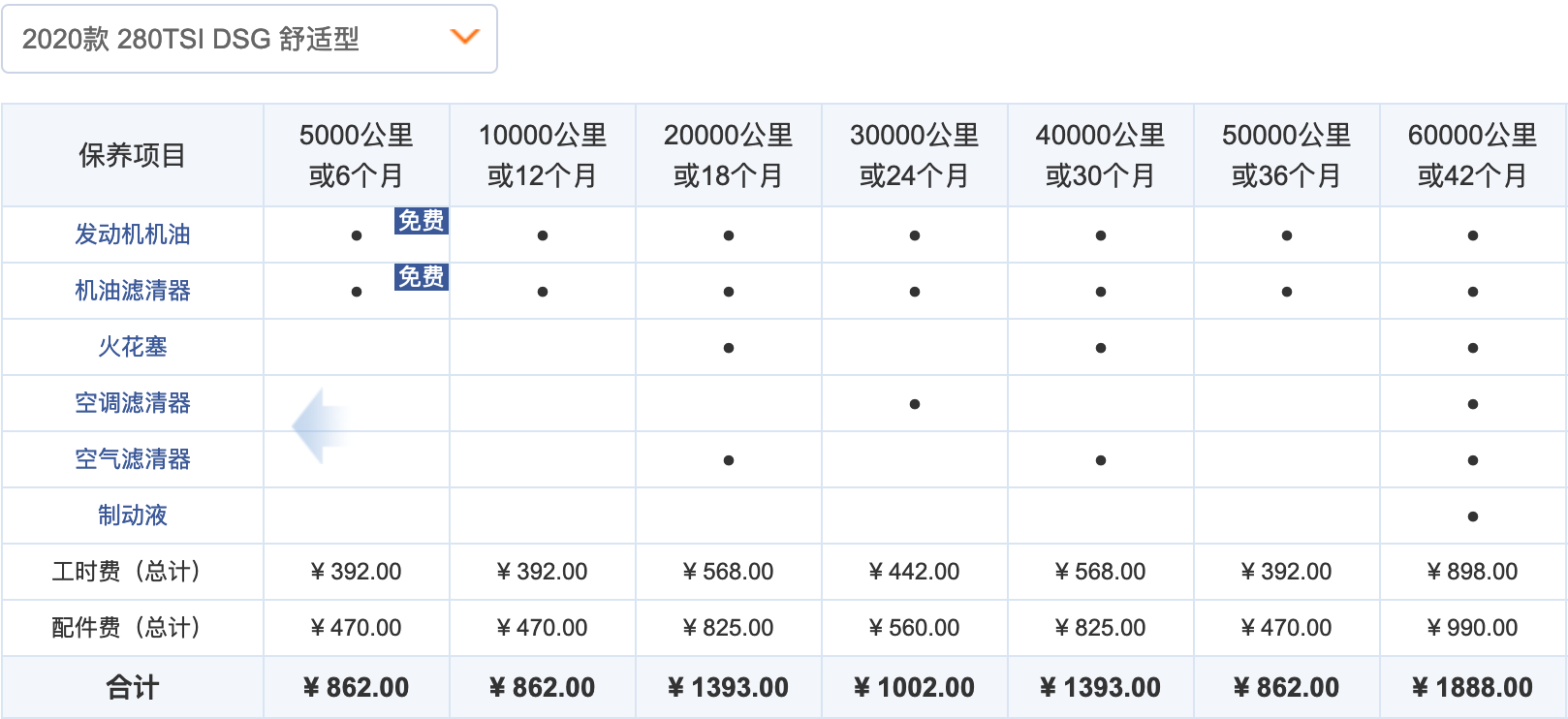Click the 火花塞 dot under 20000公里
Image resolution: width=1568 pixels, height=719 pixels.
[729, 348]
